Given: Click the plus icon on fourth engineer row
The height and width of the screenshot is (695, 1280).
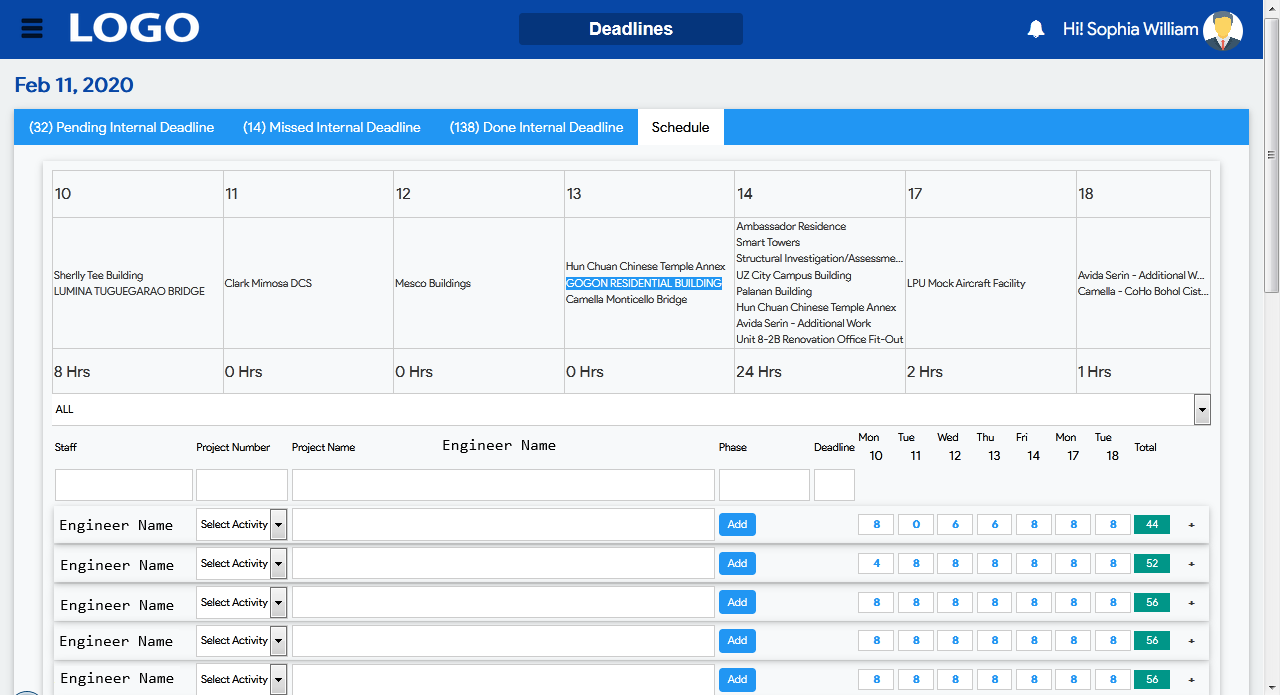Looking at the screenshot, I should (1191, 641).
